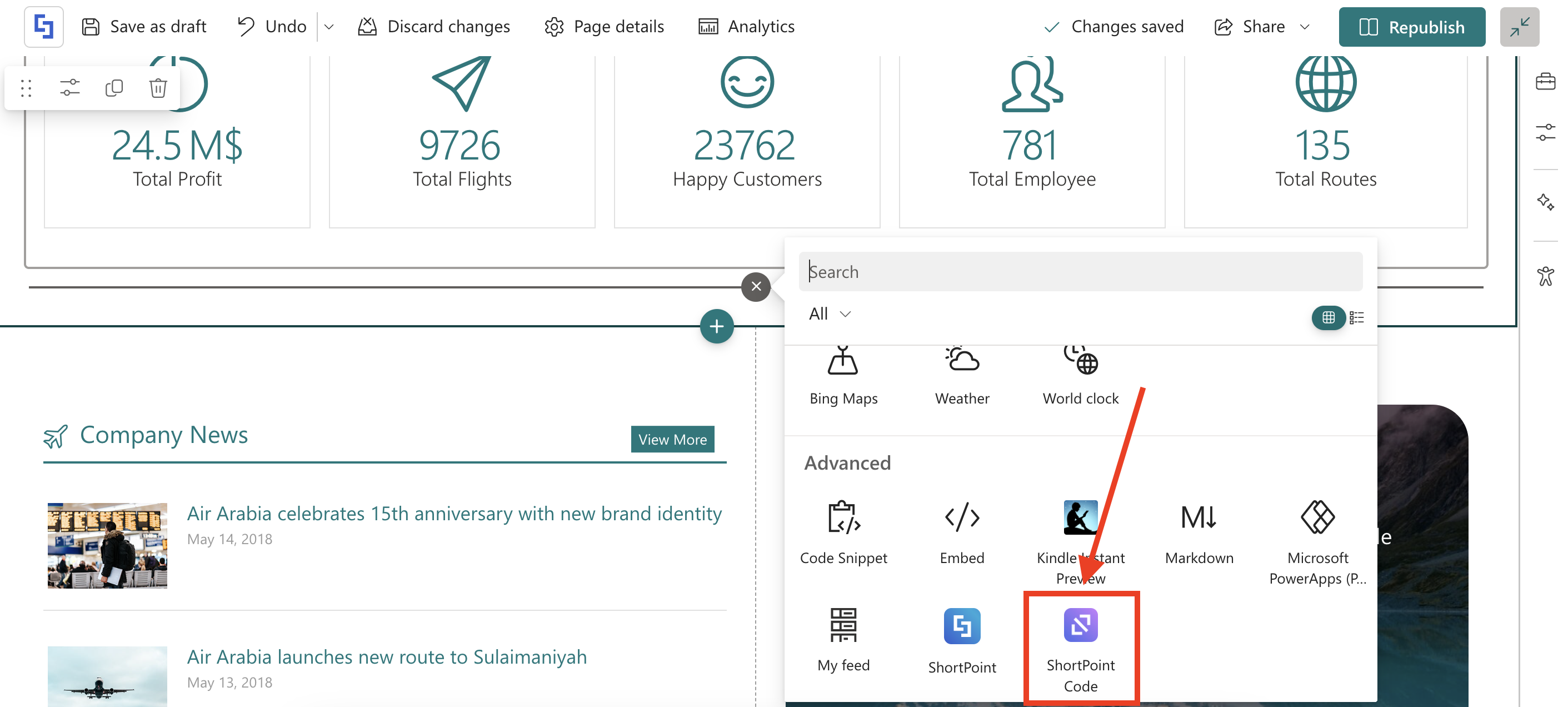This screenshot has height=707, width=1568.
Task: Delete the selected web part
Action: (x=158, y=88)
